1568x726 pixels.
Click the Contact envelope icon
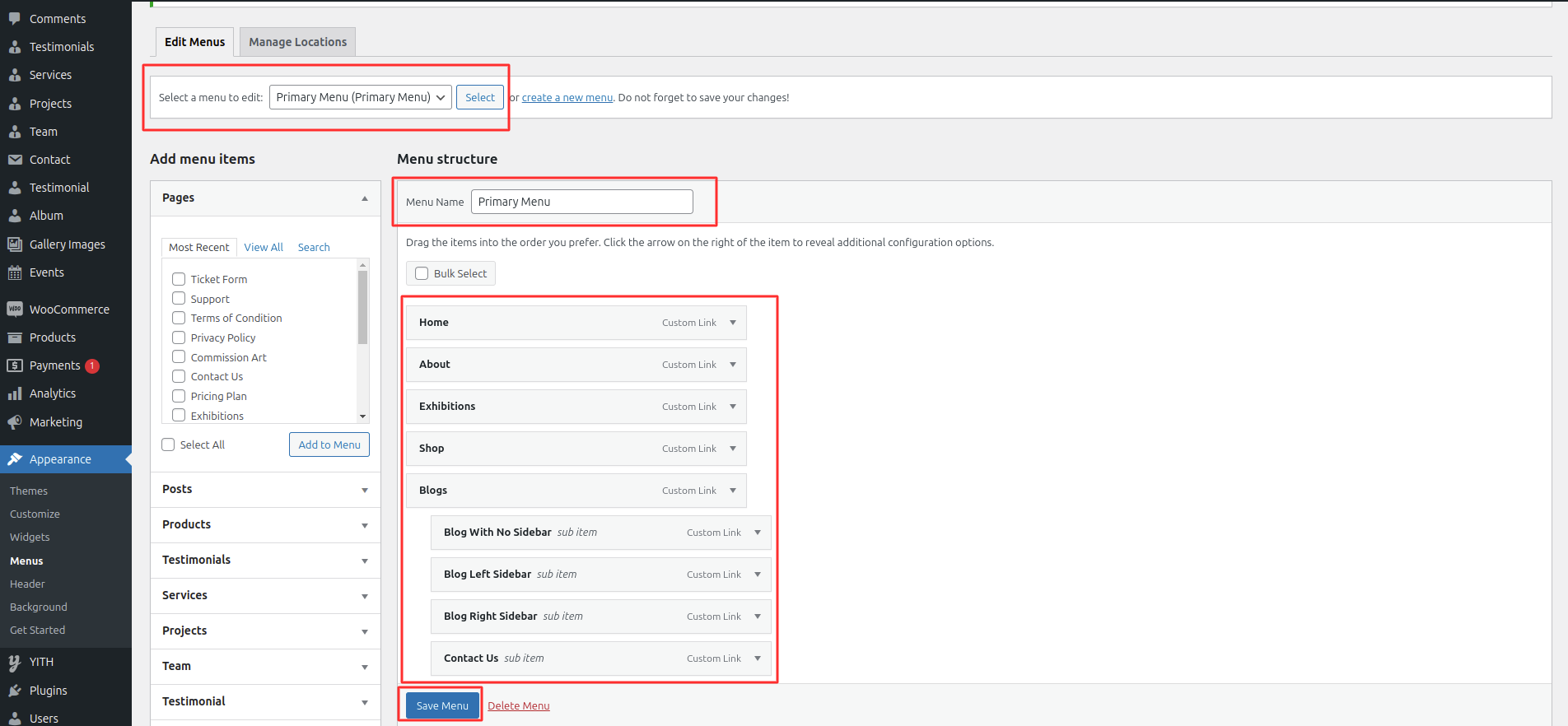(x=15, y=160)
